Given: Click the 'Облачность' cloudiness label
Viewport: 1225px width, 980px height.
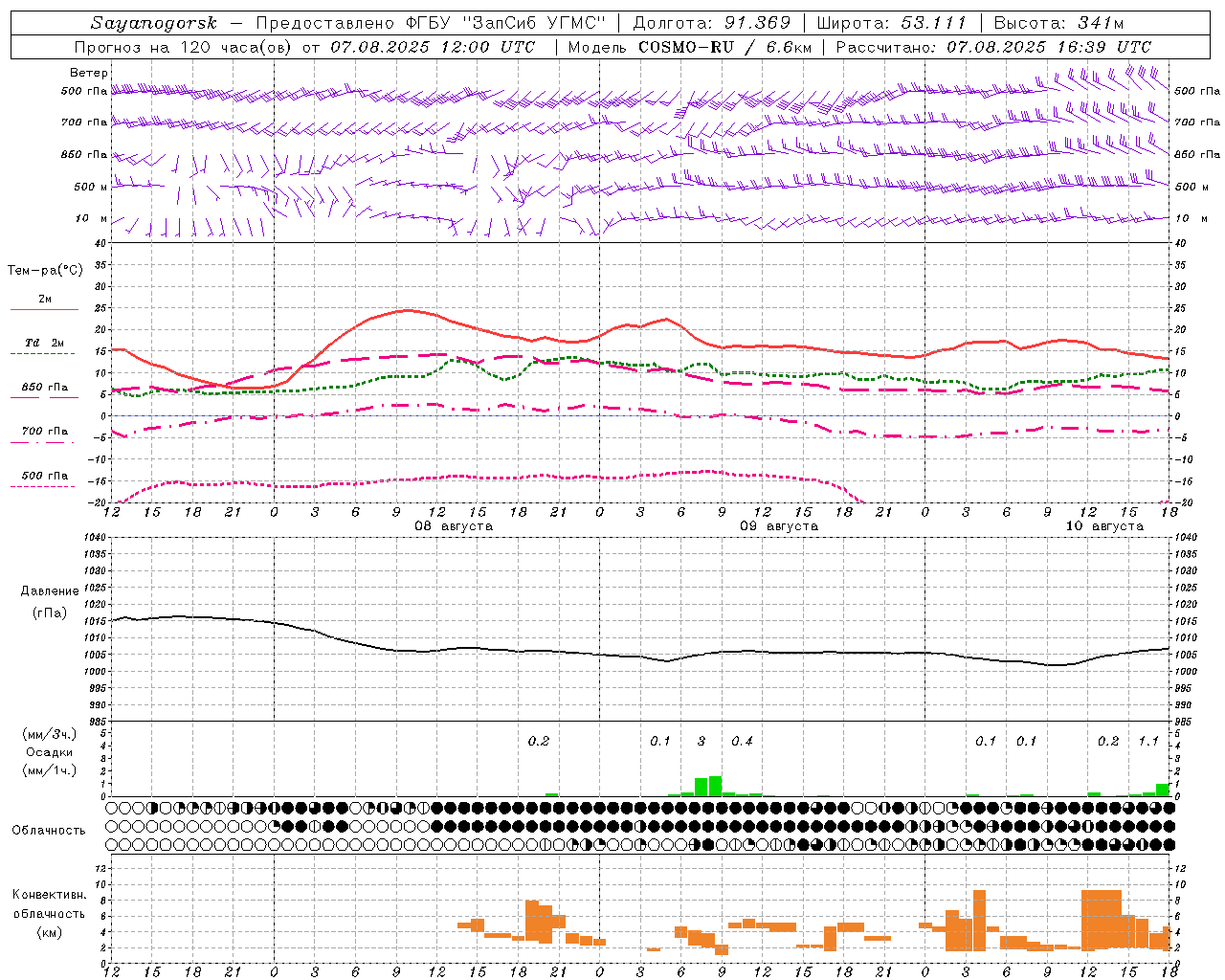Looking at the screenshot, I should [49, 831].
